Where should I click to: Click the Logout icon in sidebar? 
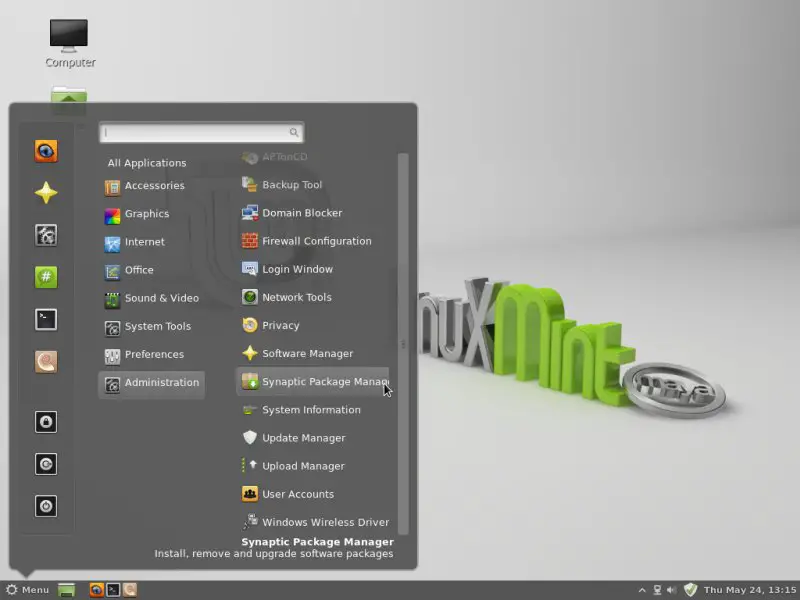46,464
